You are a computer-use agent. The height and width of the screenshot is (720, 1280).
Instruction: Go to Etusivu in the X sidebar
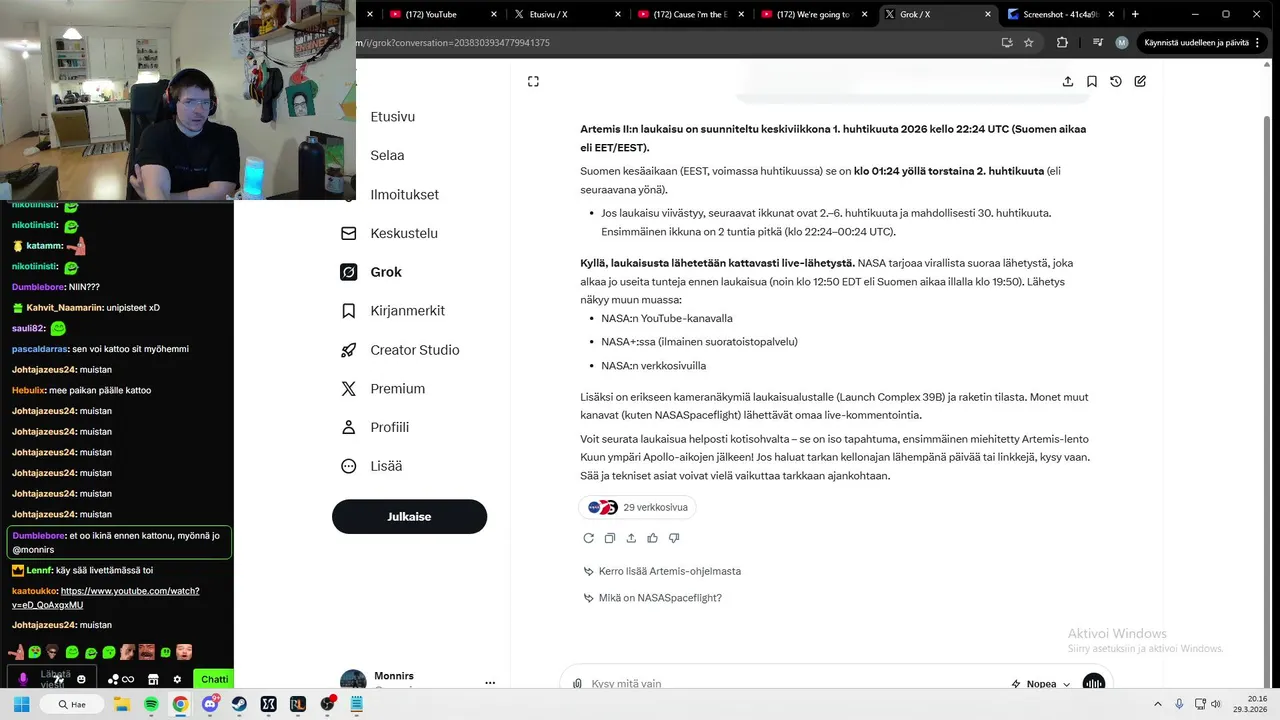pos(392,116)
